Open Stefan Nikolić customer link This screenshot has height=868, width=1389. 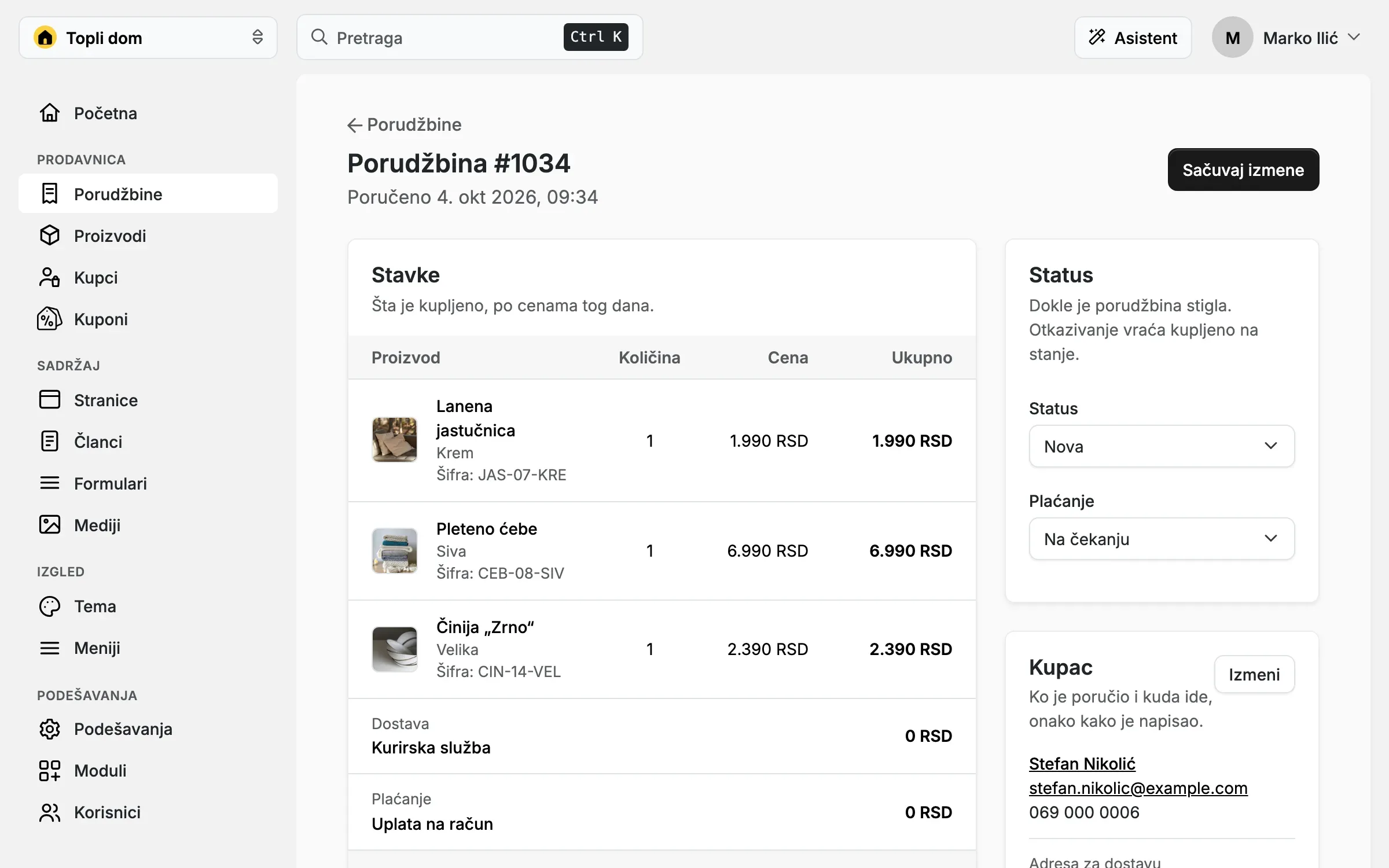pyautogui.click(x=1082, y=763)
